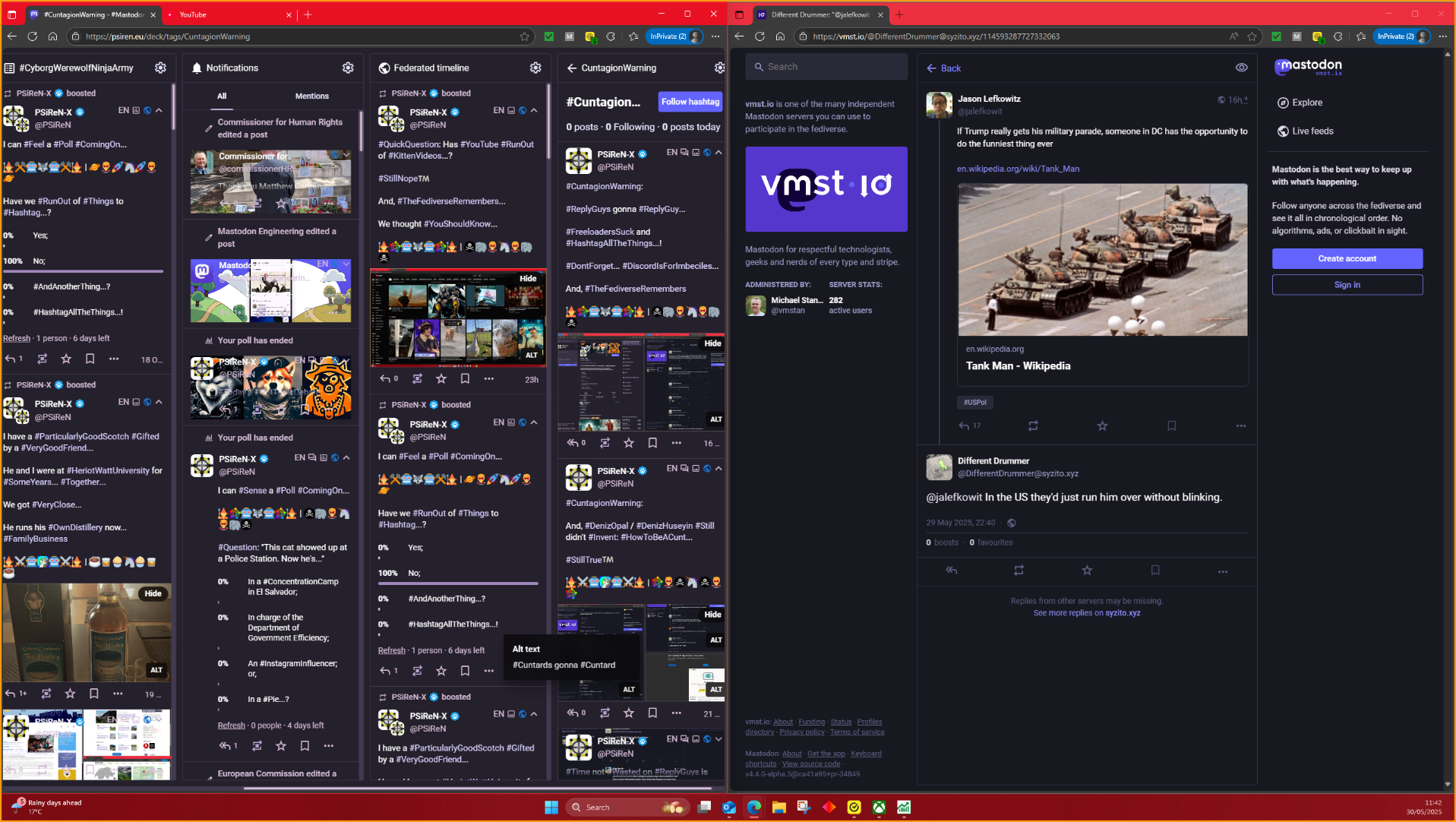The width and height of the screenshot is (1456, 822).
Task: Open psiren.eu browser settings and more menu
Action: [715, 36]
